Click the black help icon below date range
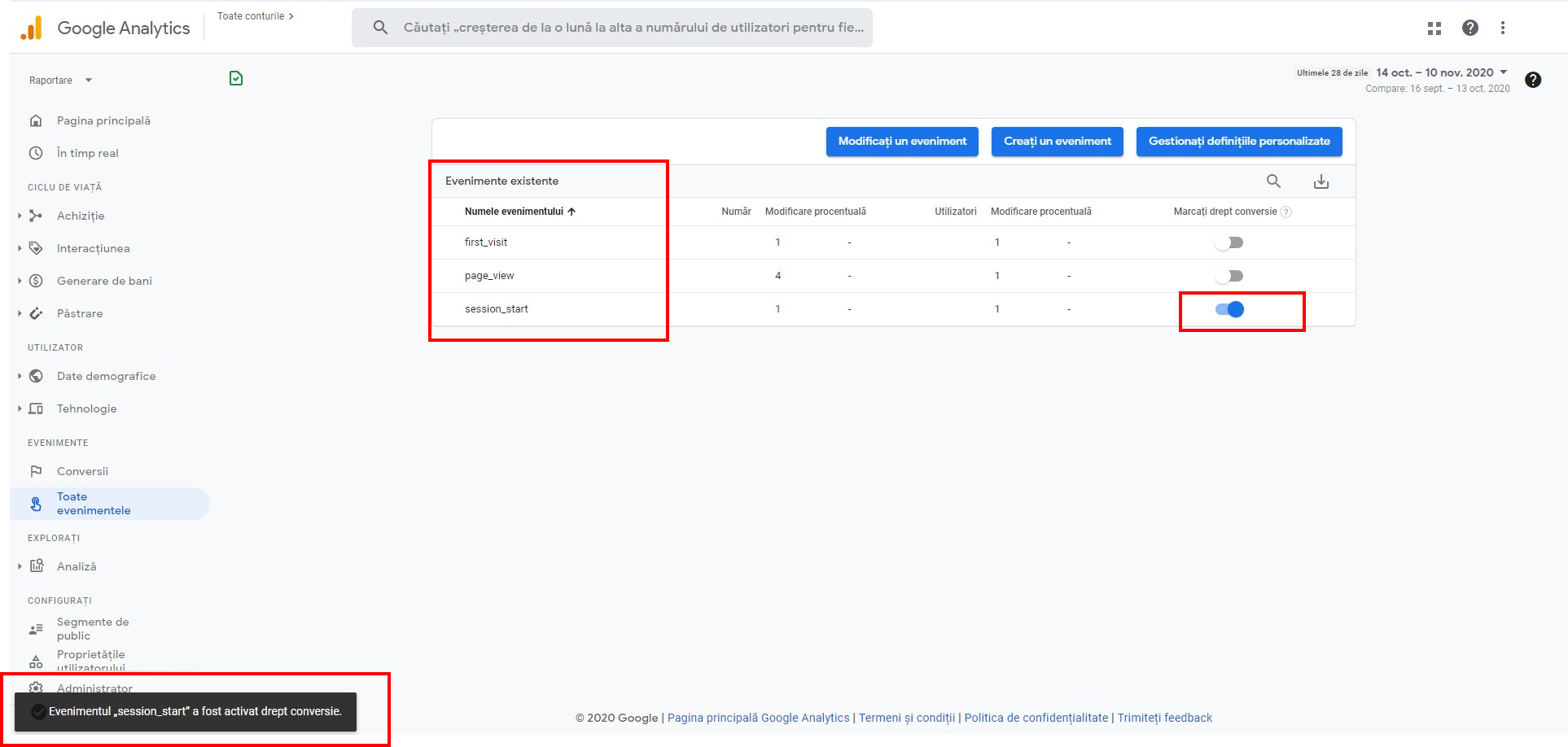The image size is (1568, 747). pos(1532,80)
